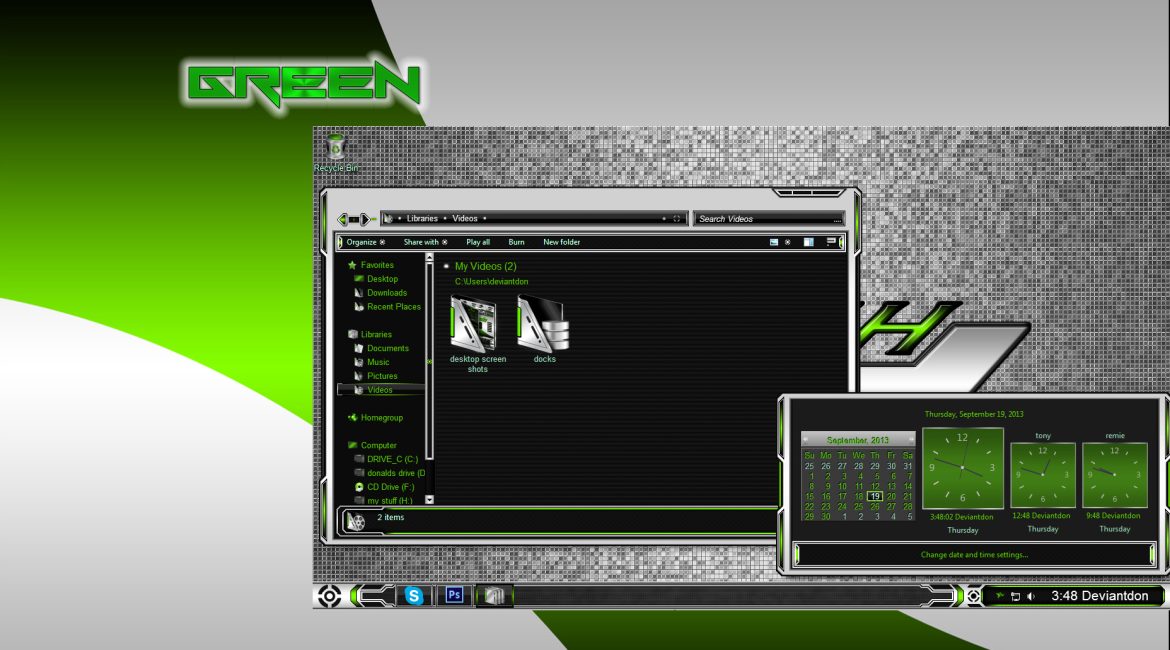The image size is (1170, 650).
Task: Go to next month in calendar
Action: 910,440
